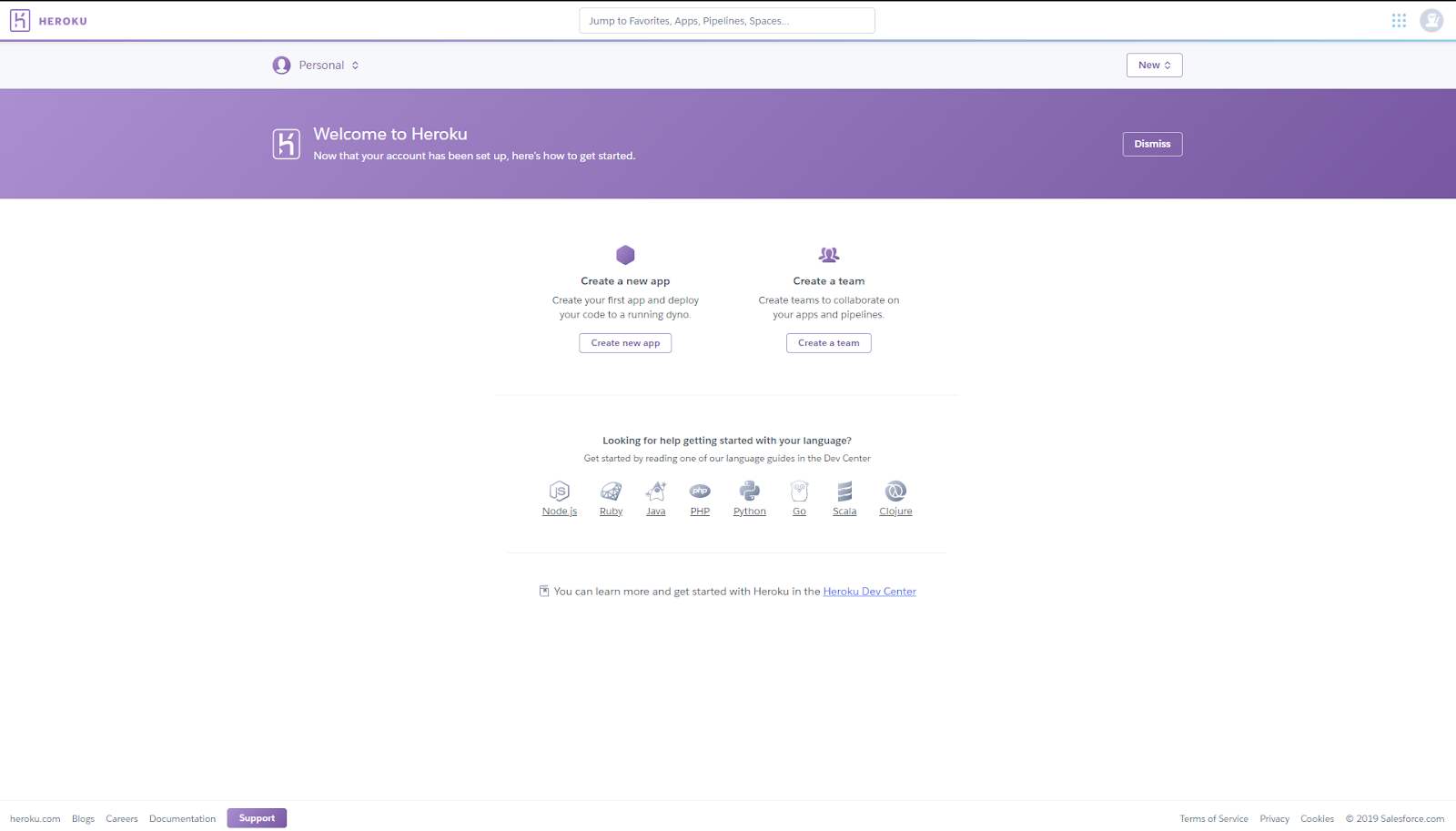Open the PHP language guide icon

pyautogui.click(x=700, y=492)
